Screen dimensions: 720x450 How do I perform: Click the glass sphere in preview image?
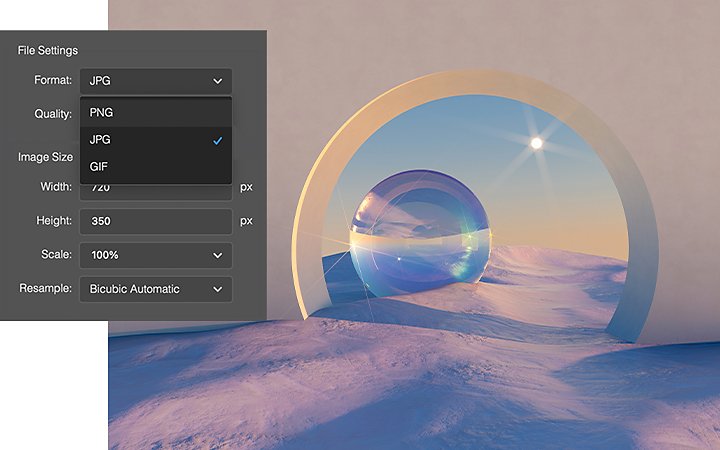(x=419, y=233)
